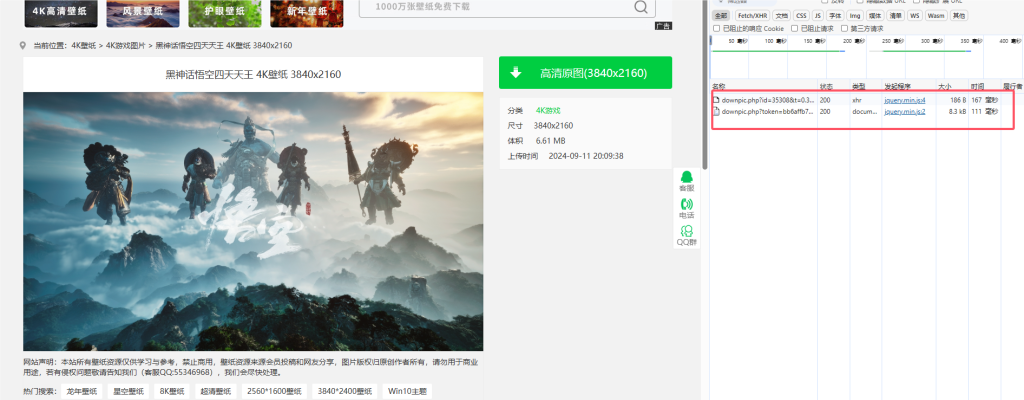Open jquery.min.js:4 initiator link
This screenshot has width=1024, height=400.
(904, 100)
